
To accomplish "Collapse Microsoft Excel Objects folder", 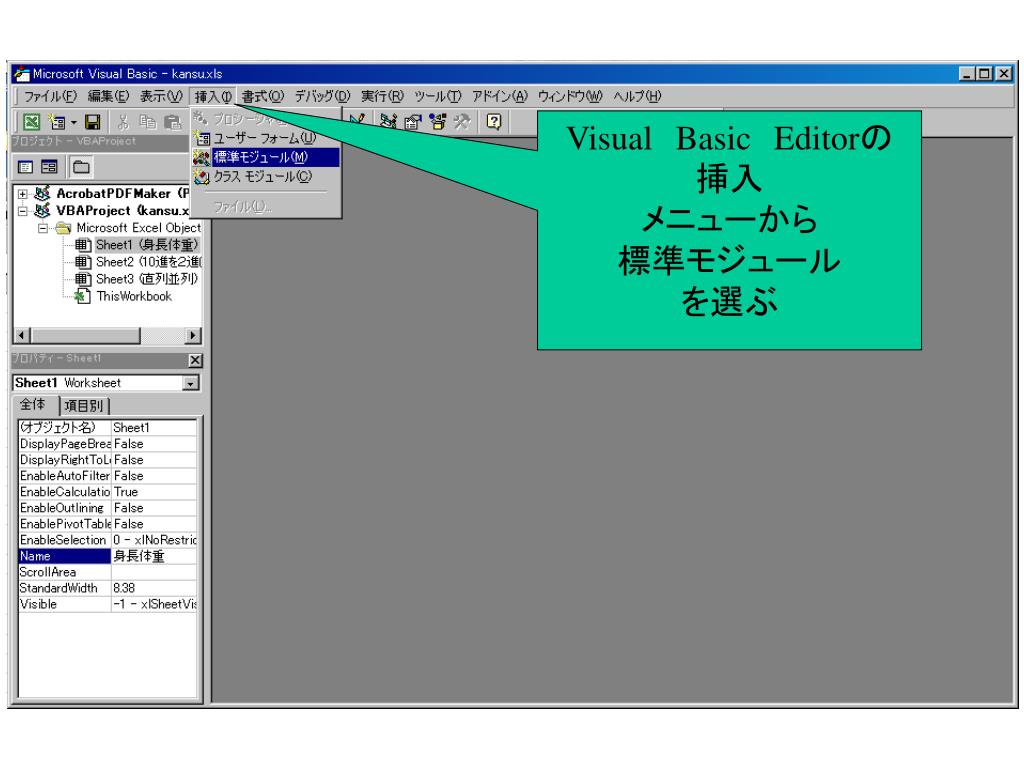I will coord(42,228).
